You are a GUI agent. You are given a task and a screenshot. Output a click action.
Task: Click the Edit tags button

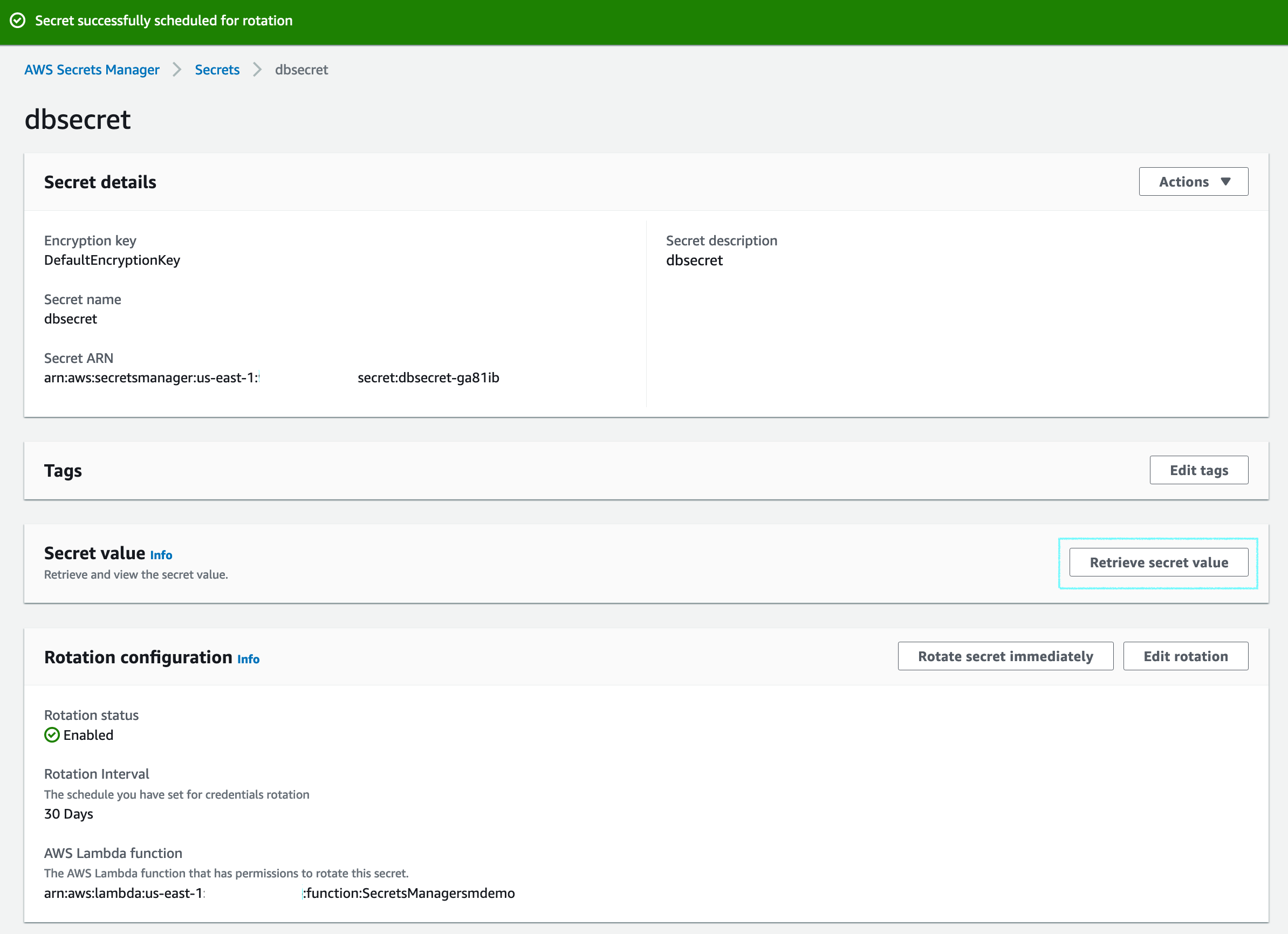[x=1199, y=470]
